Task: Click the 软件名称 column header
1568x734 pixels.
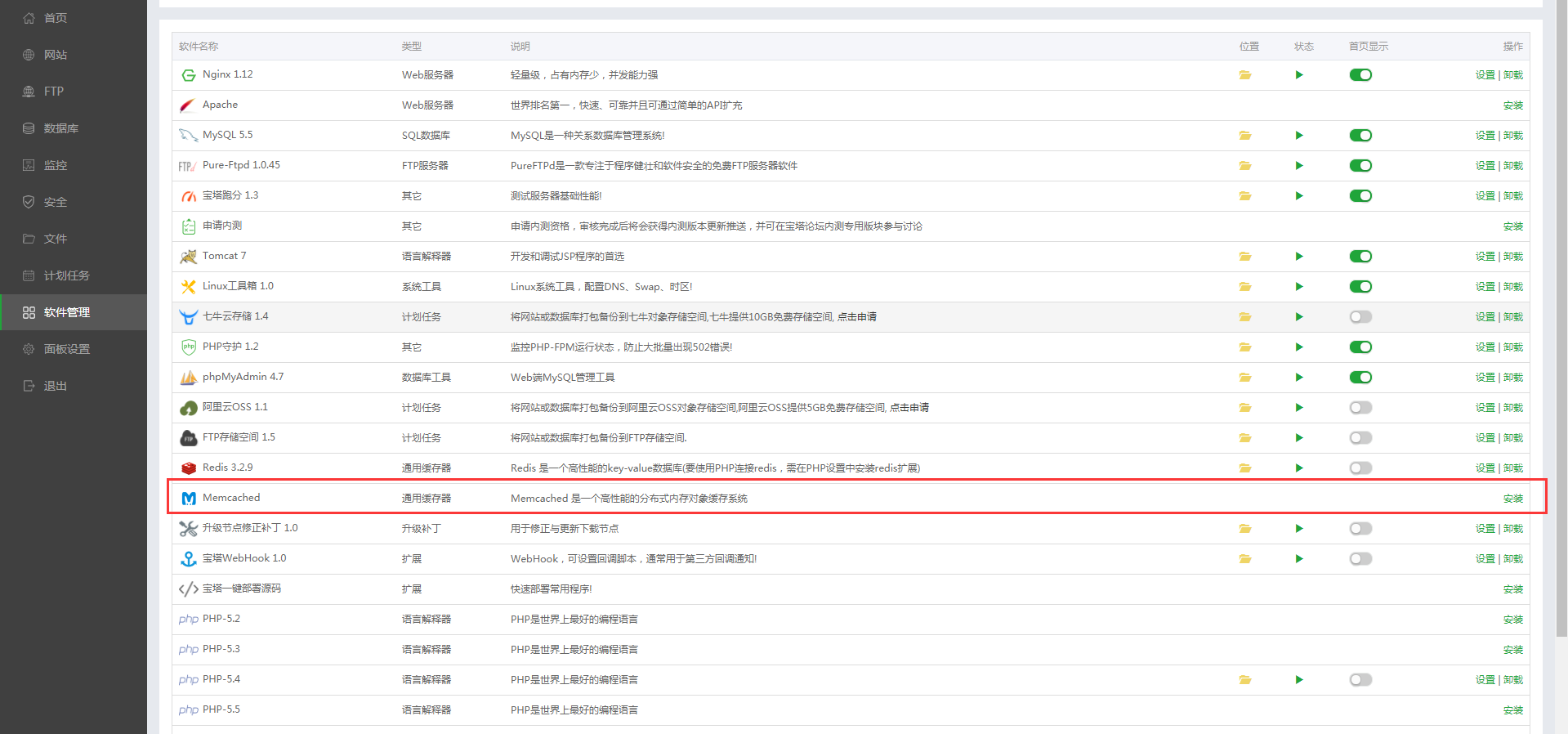Action: (199, 47)
